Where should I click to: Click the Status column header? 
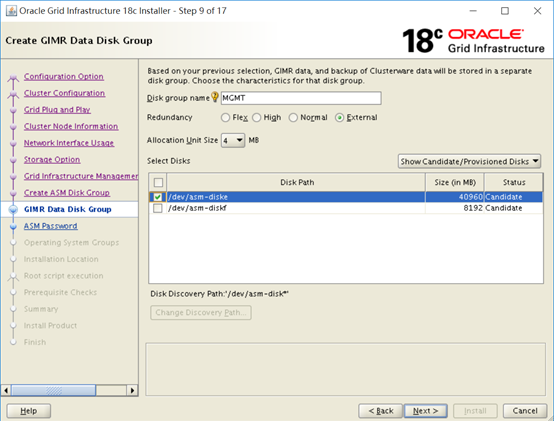tap(514, 182)
